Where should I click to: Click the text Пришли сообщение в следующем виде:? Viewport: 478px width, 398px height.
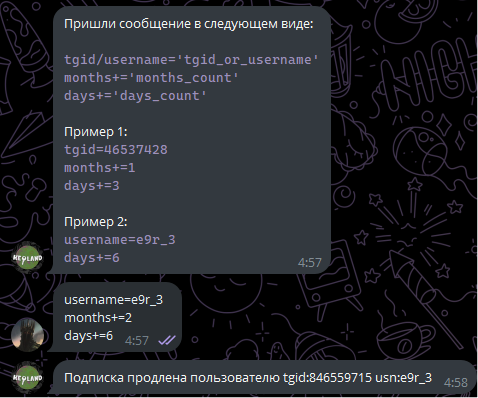[189, 24]
